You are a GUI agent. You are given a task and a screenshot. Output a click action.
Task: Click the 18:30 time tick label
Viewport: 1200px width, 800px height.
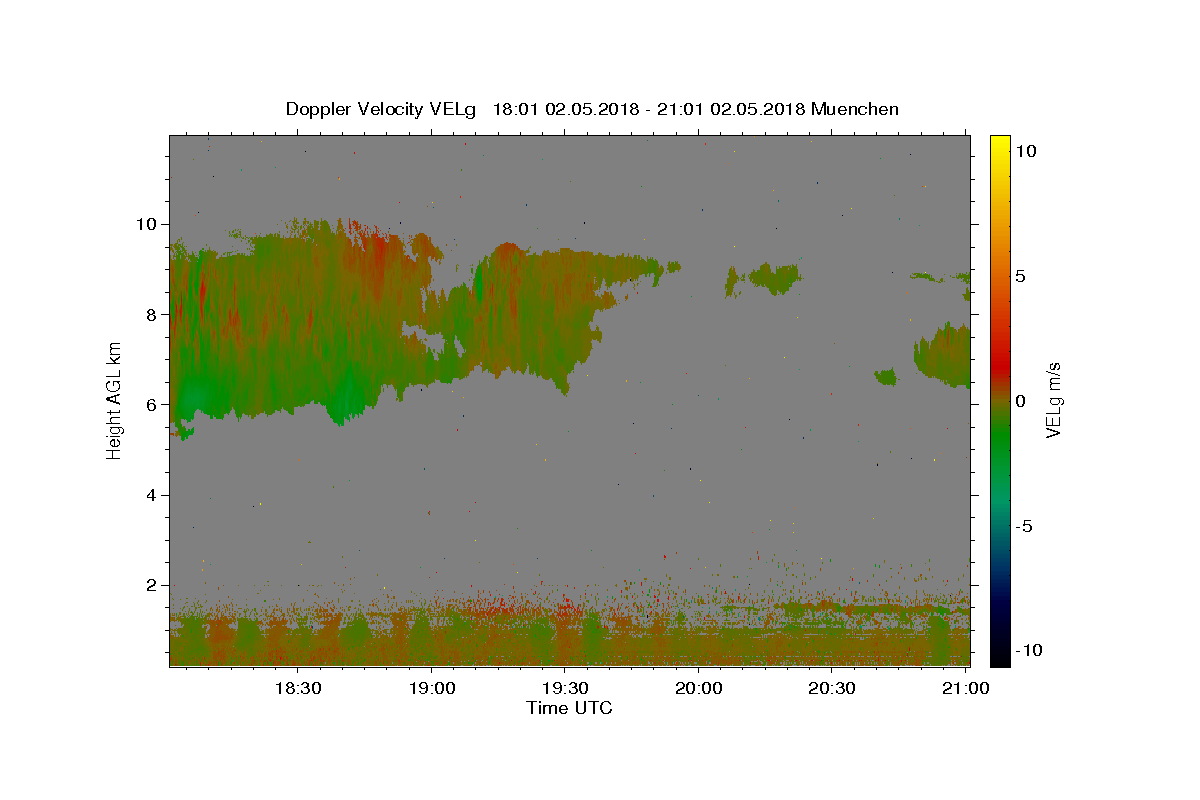tap(297, 688)
